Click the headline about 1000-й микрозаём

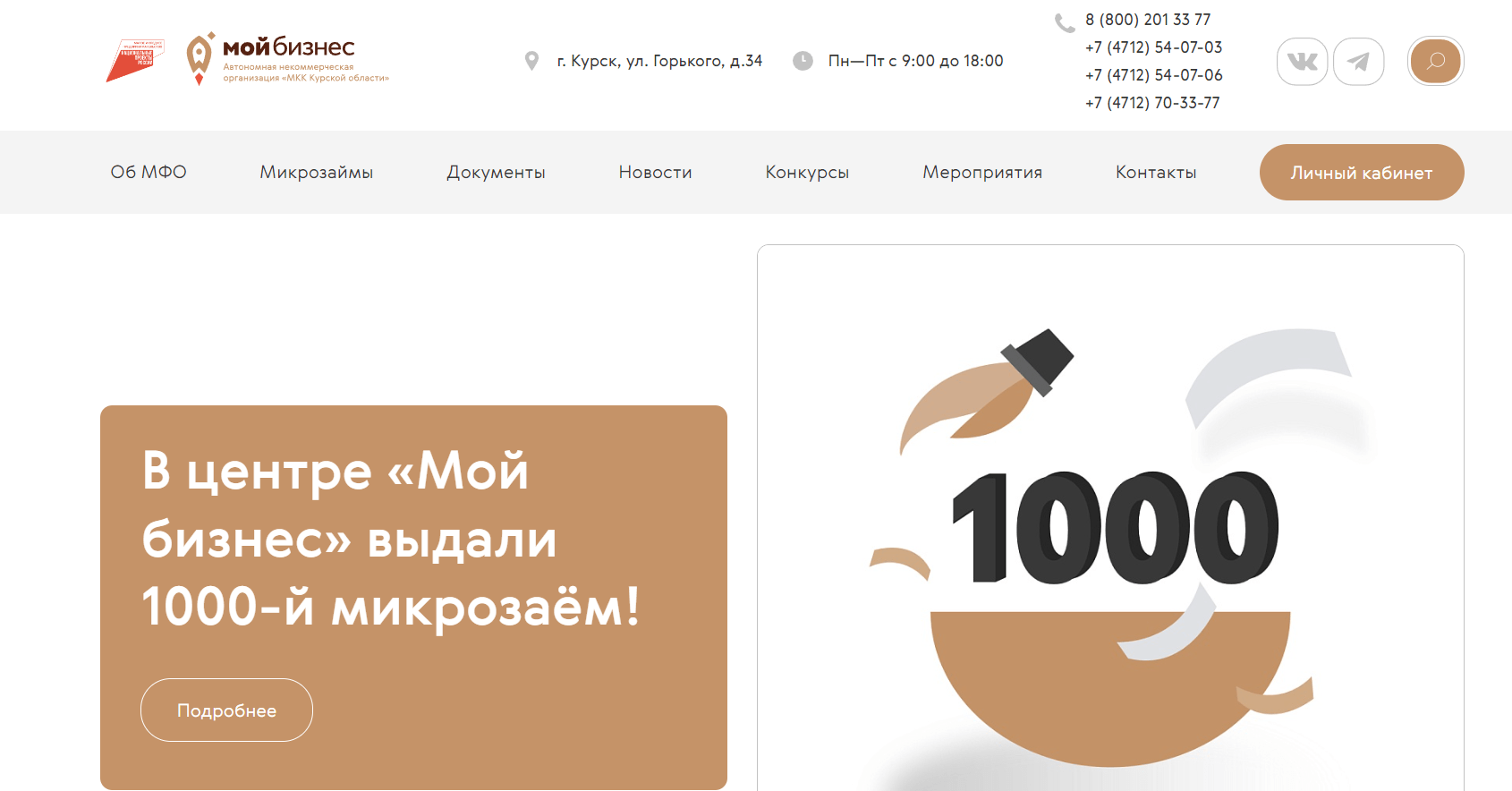392,539
